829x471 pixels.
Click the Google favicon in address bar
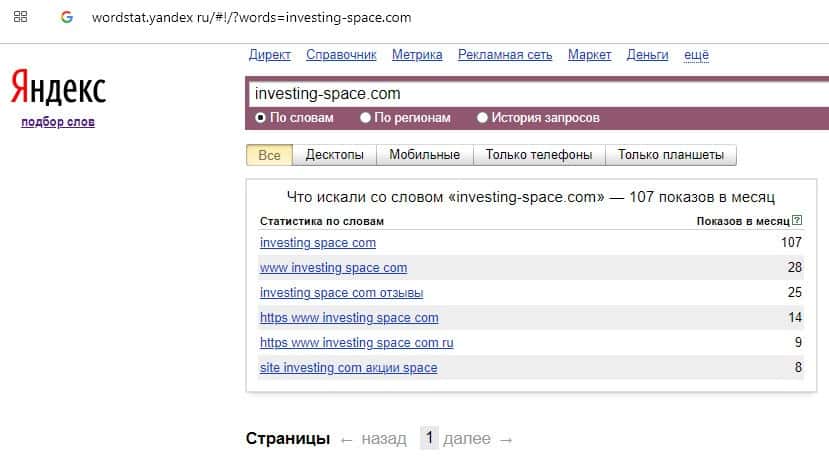67,18
